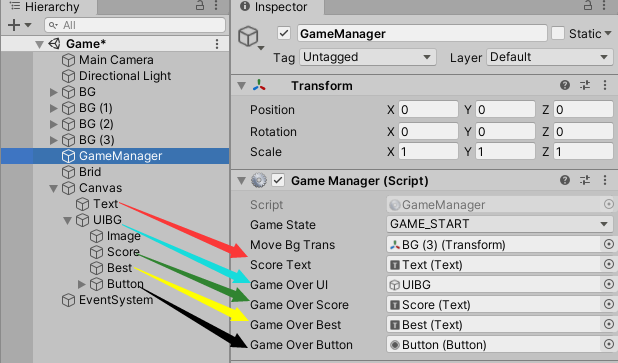Click the Position X field

428,110
